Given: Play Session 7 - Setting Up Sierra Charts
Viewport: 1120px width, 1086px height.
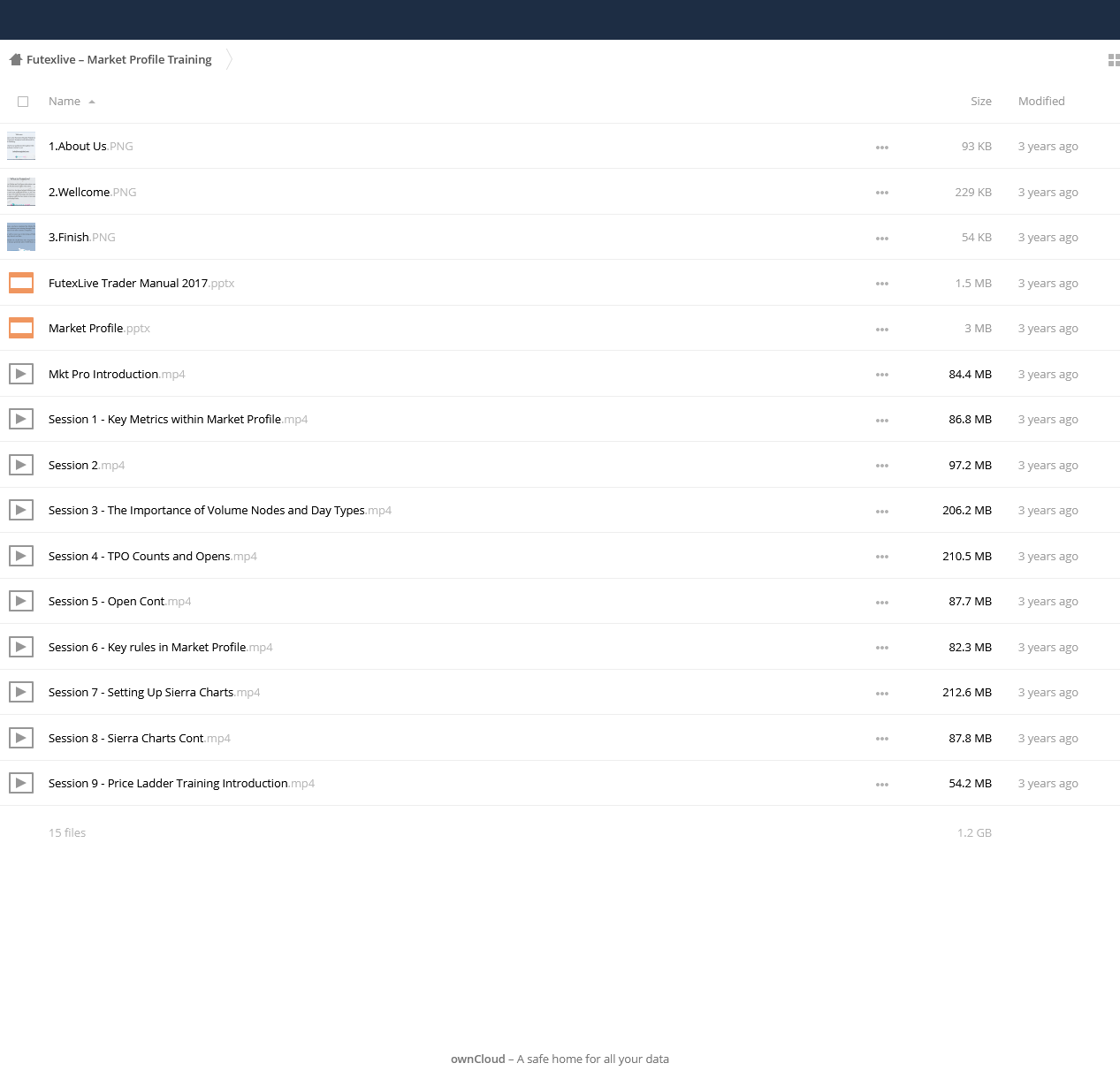Looking at the screenshot, I should [155, 693].
